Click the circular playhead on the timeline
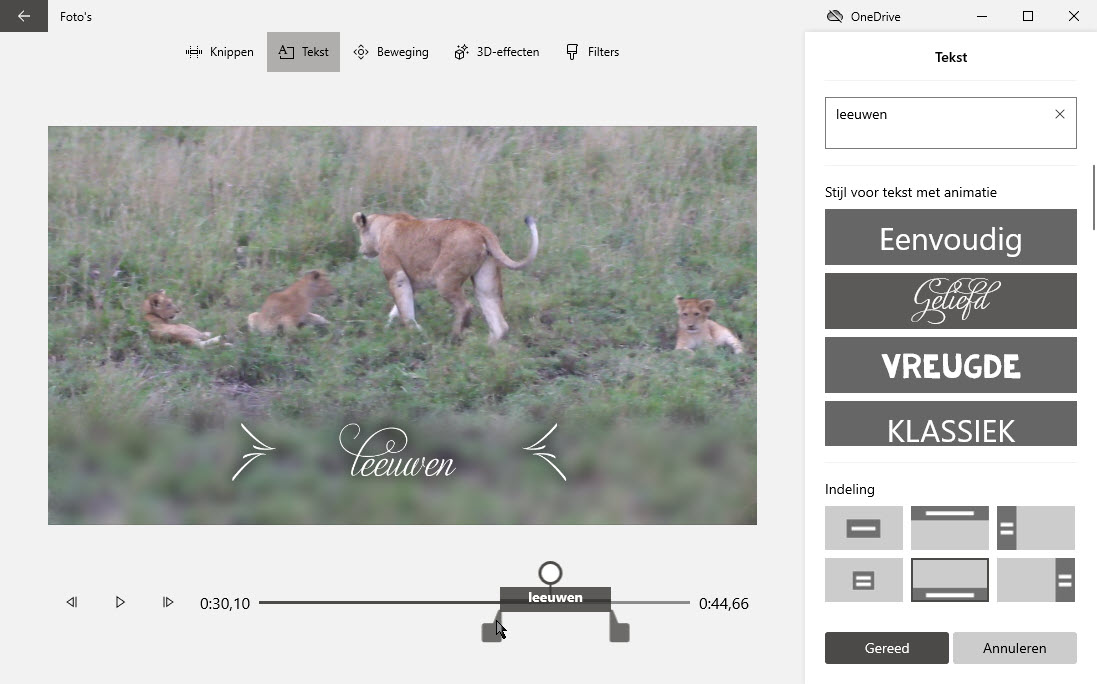Viewport: 1097px width, 684px height. click(551, 573)
